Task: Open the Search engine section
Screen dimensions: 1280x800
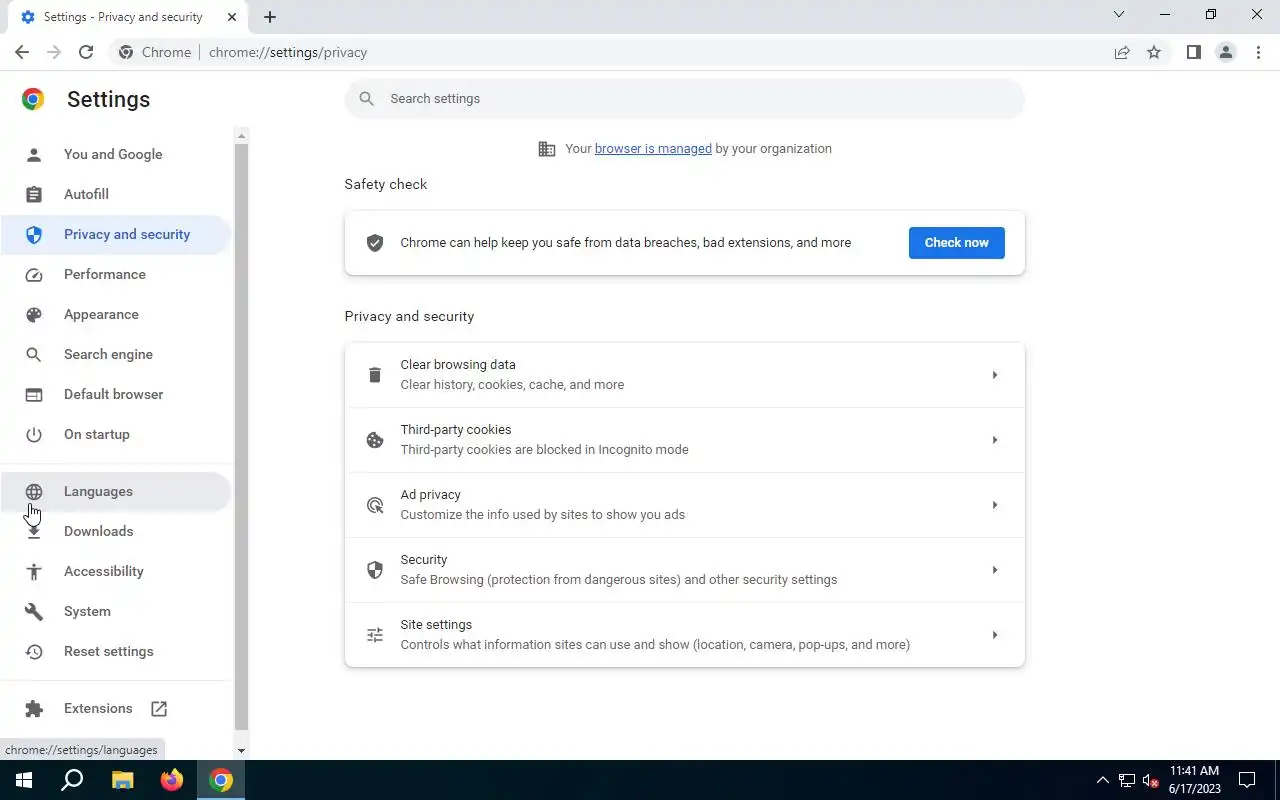Action: [x=116, y=354]
